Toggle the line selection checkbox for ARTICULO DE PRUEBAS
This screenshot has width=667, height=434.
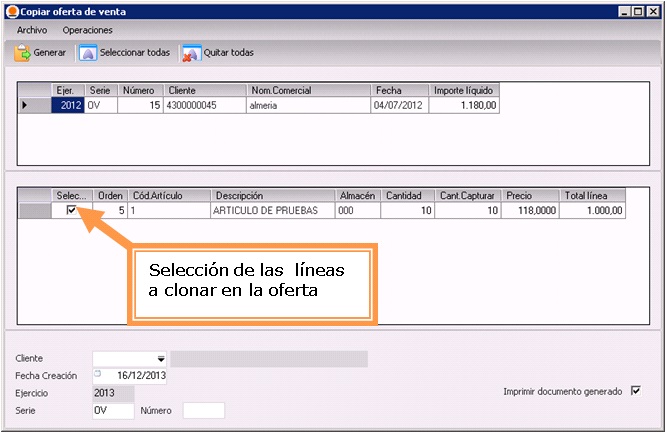tap(70, 211)
